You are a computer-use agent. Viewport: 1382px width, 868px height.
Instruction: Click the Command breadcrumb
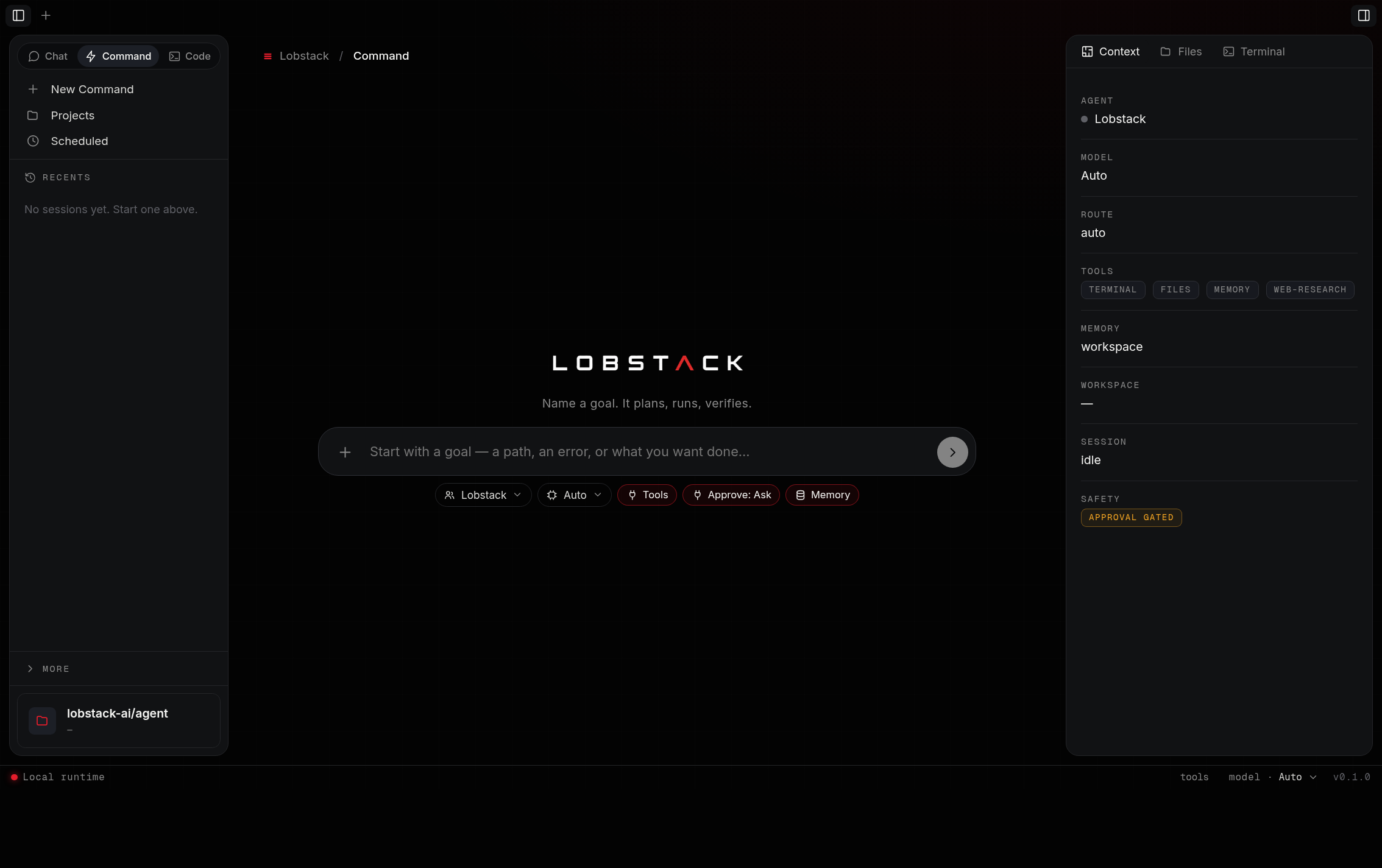tap(381, 56)
